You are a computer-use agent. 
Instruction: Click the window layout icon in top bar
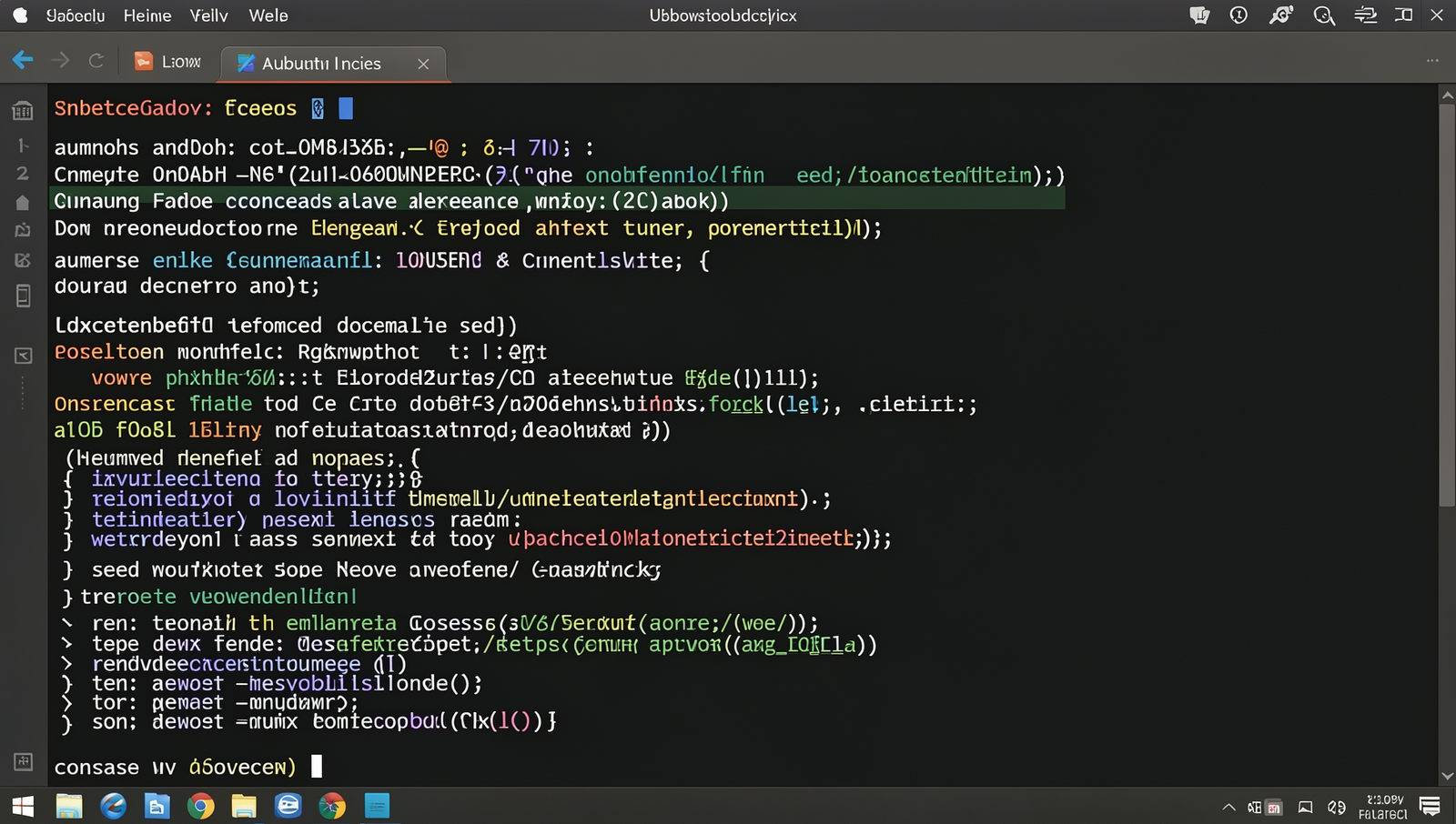click(x=1404, y=15)
